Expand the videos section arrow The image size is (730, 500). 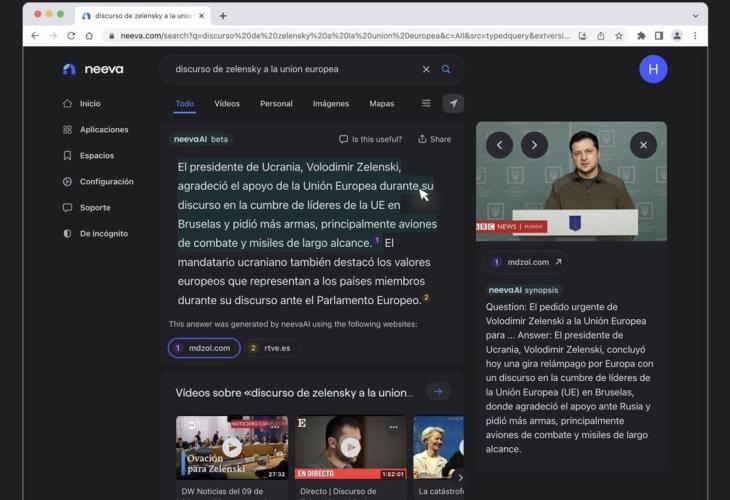(x=437, y=392)
